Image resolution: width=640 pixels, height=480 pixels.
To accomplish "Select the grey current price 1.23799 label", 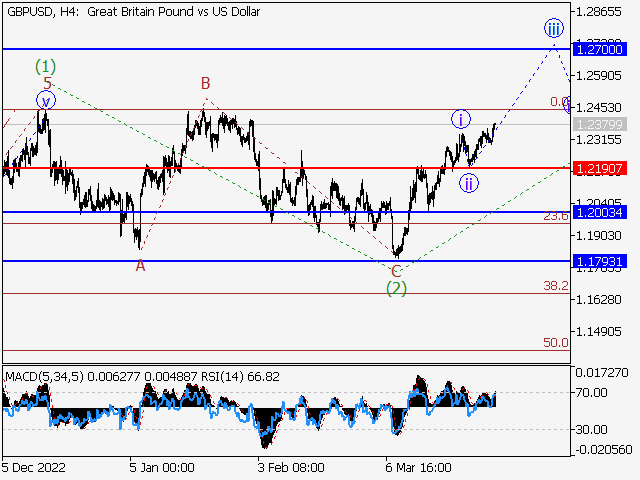I will 600,124.
